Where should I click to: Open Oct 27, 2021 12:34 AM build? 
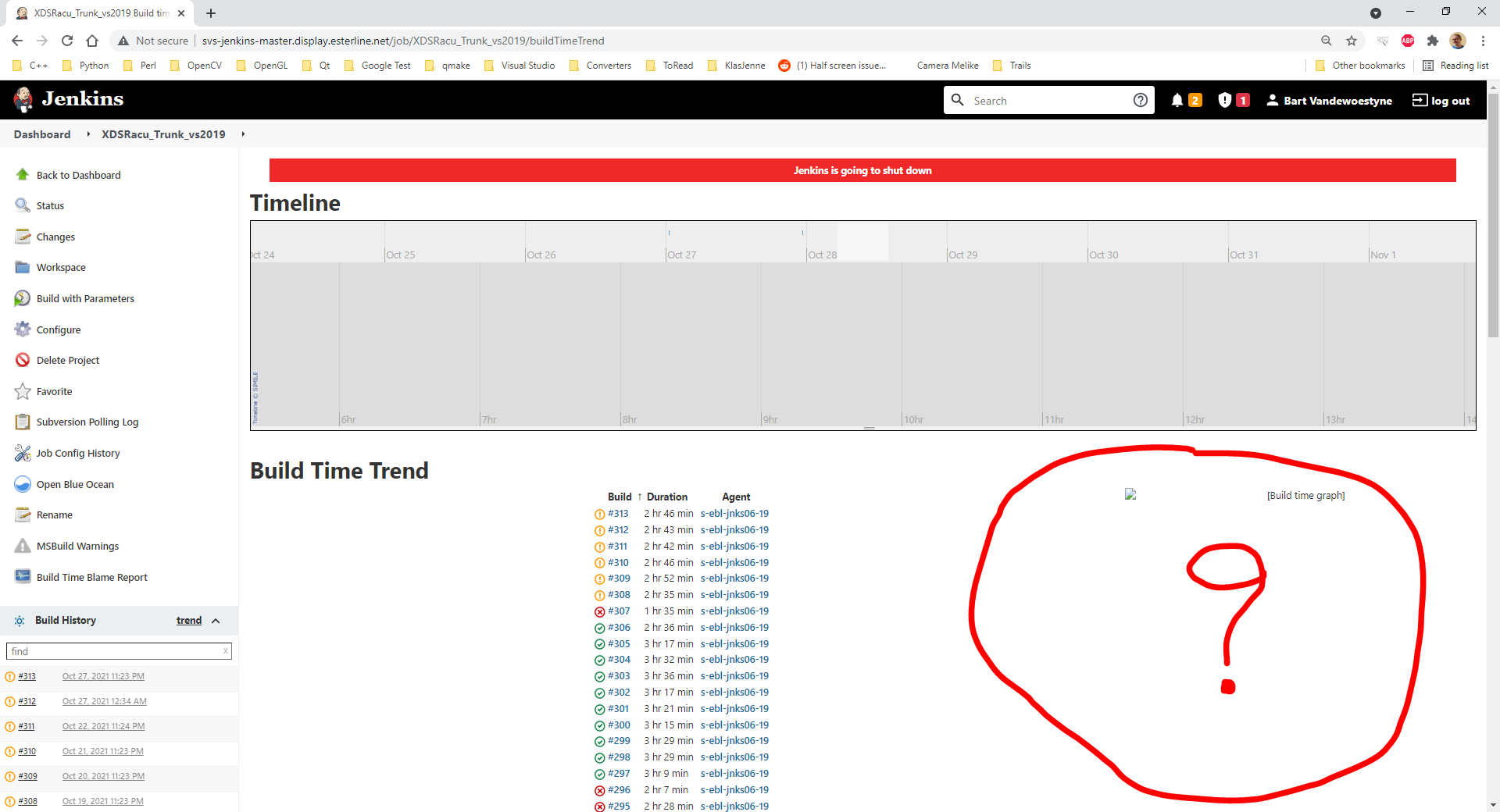click(105, 701)
